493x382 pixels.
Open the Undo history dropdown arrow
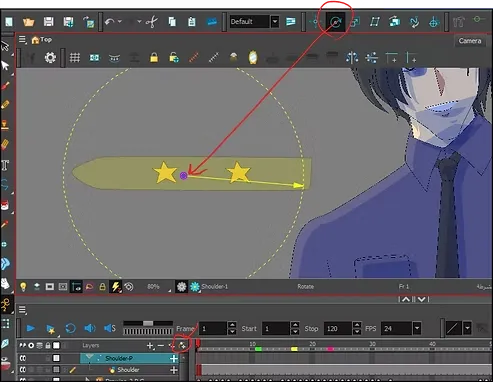pyautogui.click(x=120, y=22)
